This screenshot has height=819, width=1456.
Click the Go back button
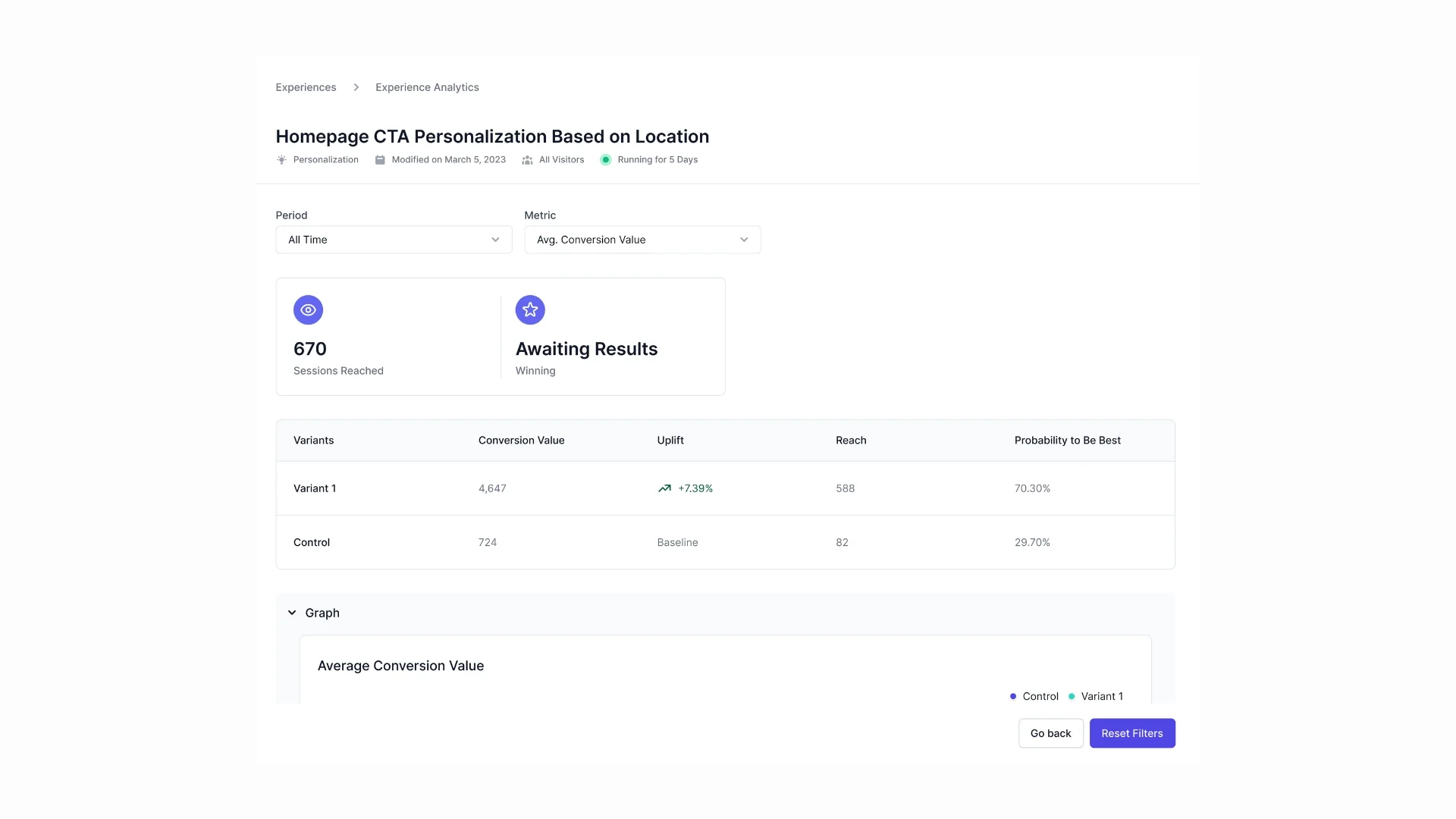[x=1050, y=733]
